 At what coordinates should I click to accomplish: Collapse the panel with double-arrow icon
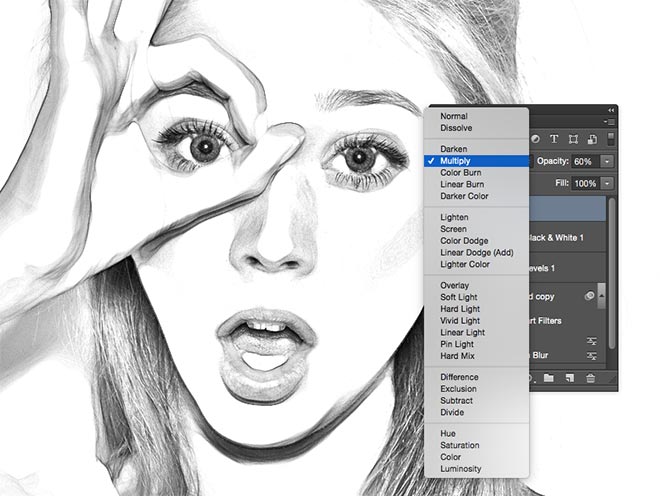(611, 109)
